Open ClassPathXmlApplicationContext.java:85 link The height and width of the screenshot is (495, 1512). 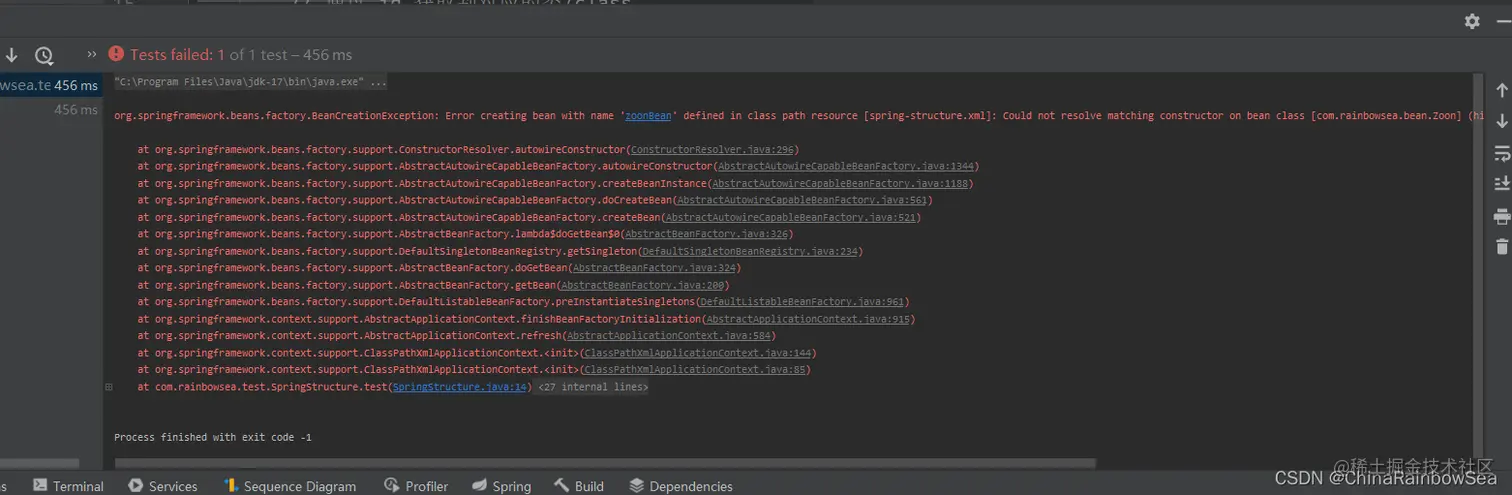(x=695, y=370)
